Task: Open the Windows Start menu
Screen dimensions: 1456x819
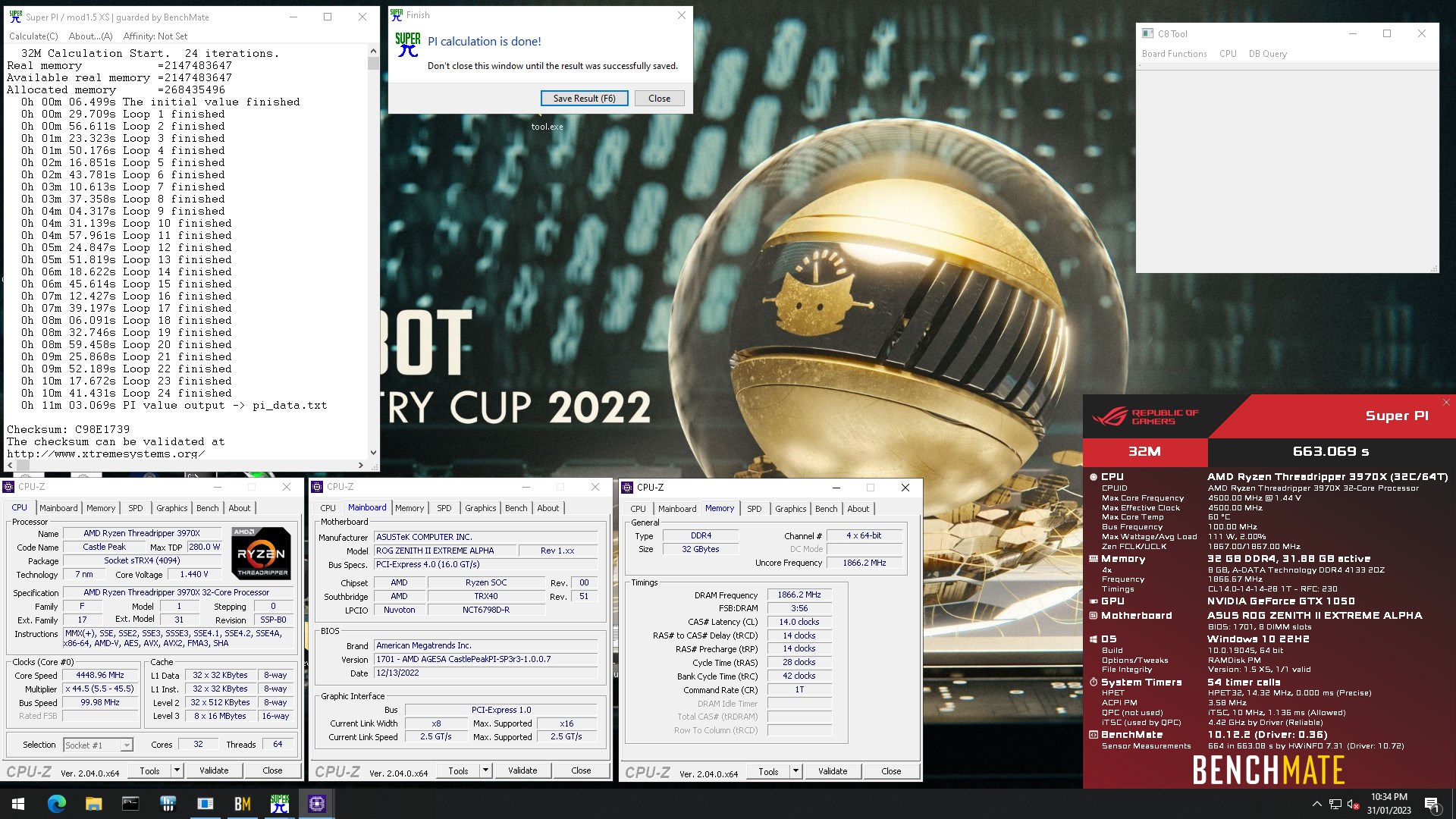Action: click(x=18, y=804)
